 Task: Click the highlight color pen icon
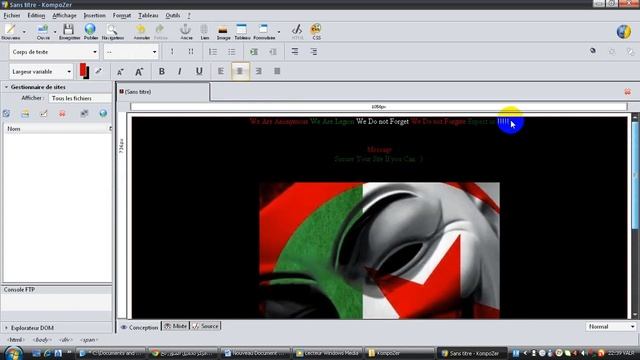99,71
